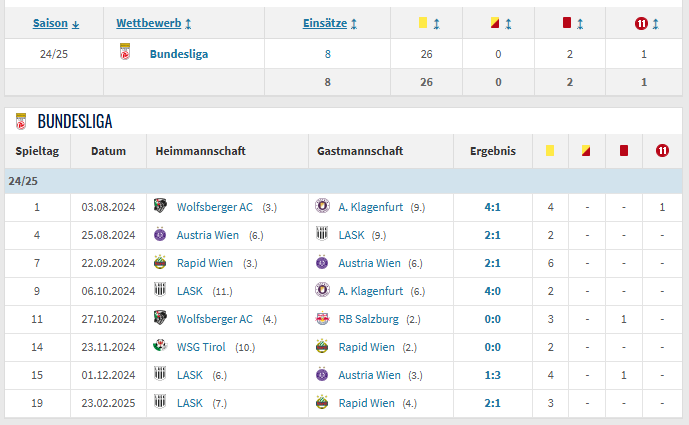Sort the table by Saison column
689x425 pixels.
tap(56, 23)
